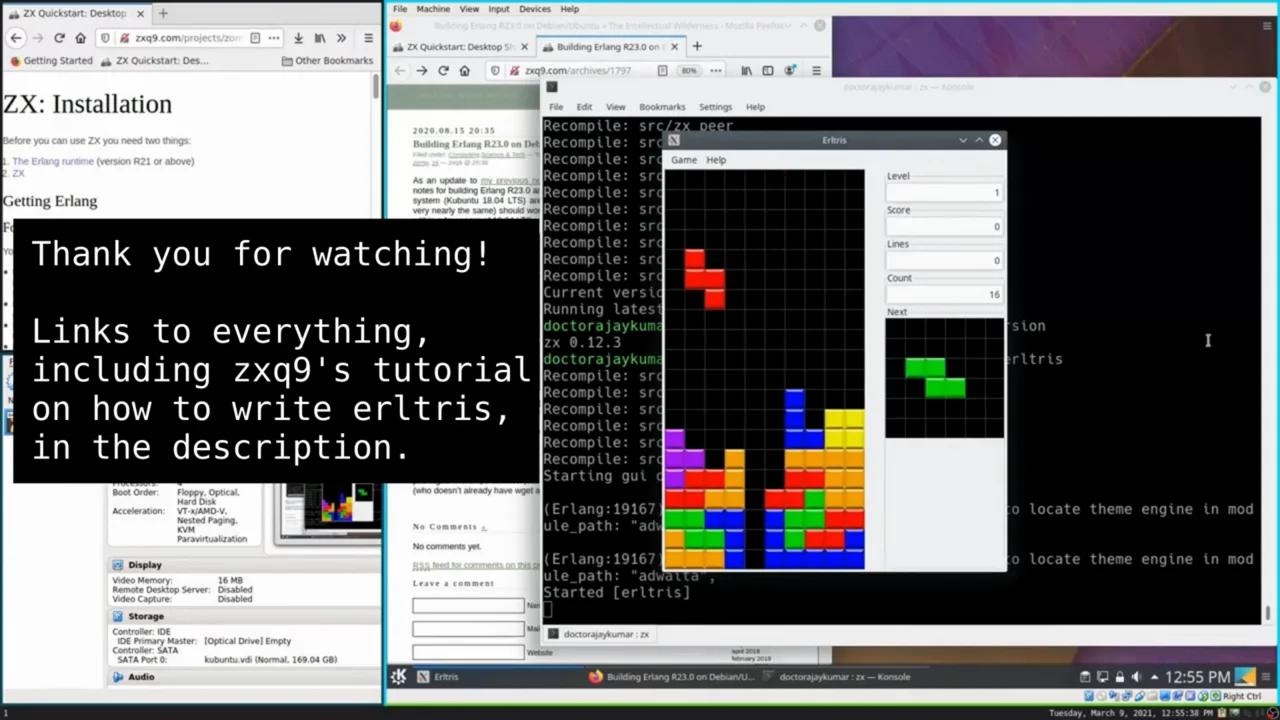
Task: Reload page in VM Firefox
Action: pyautogui.click(x=443, y=71)
